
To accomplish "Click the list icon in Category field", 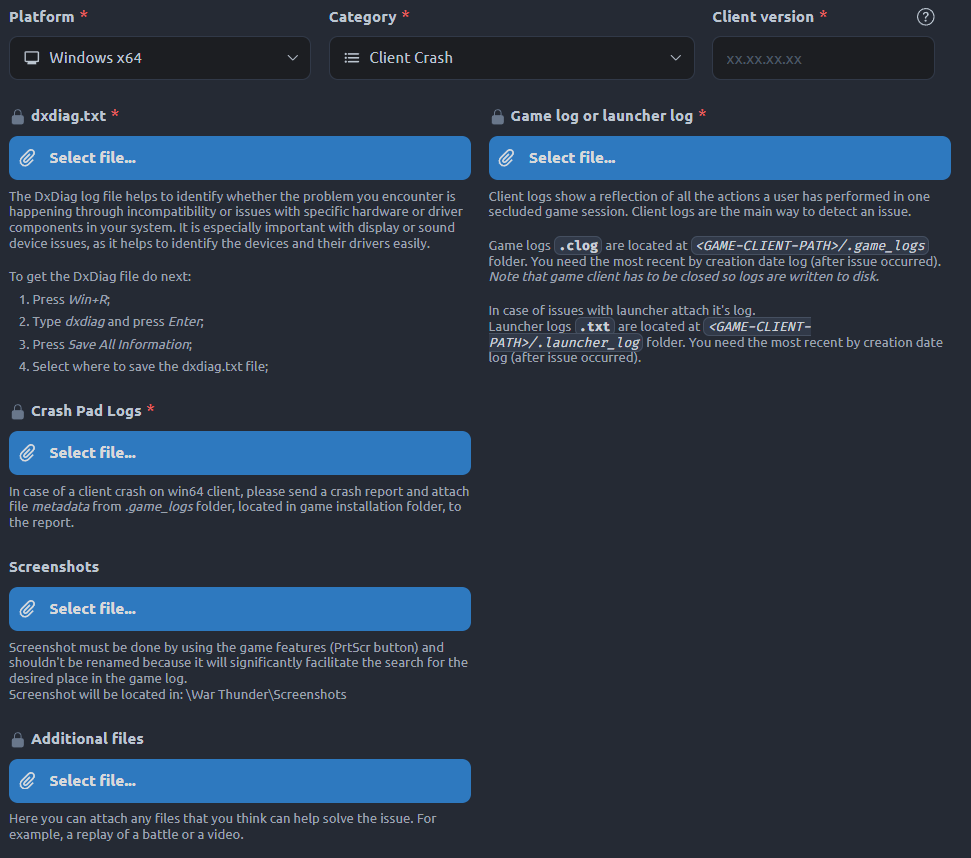I will pos(351,58).
